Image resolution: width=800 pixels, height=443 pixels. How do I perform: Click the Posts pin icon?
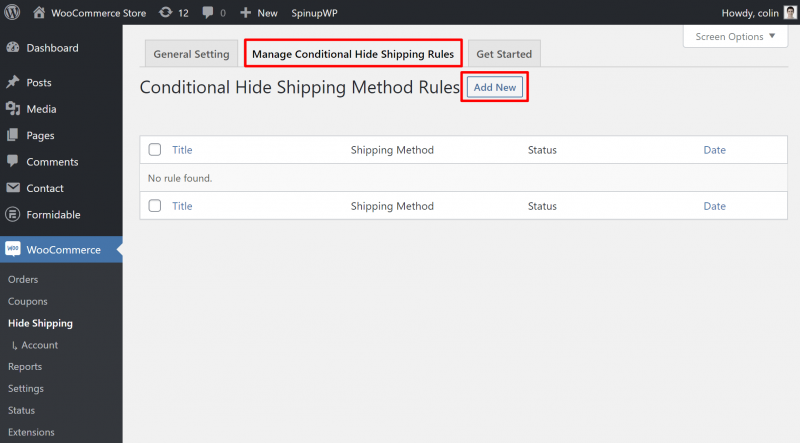(x=13, y=82)
